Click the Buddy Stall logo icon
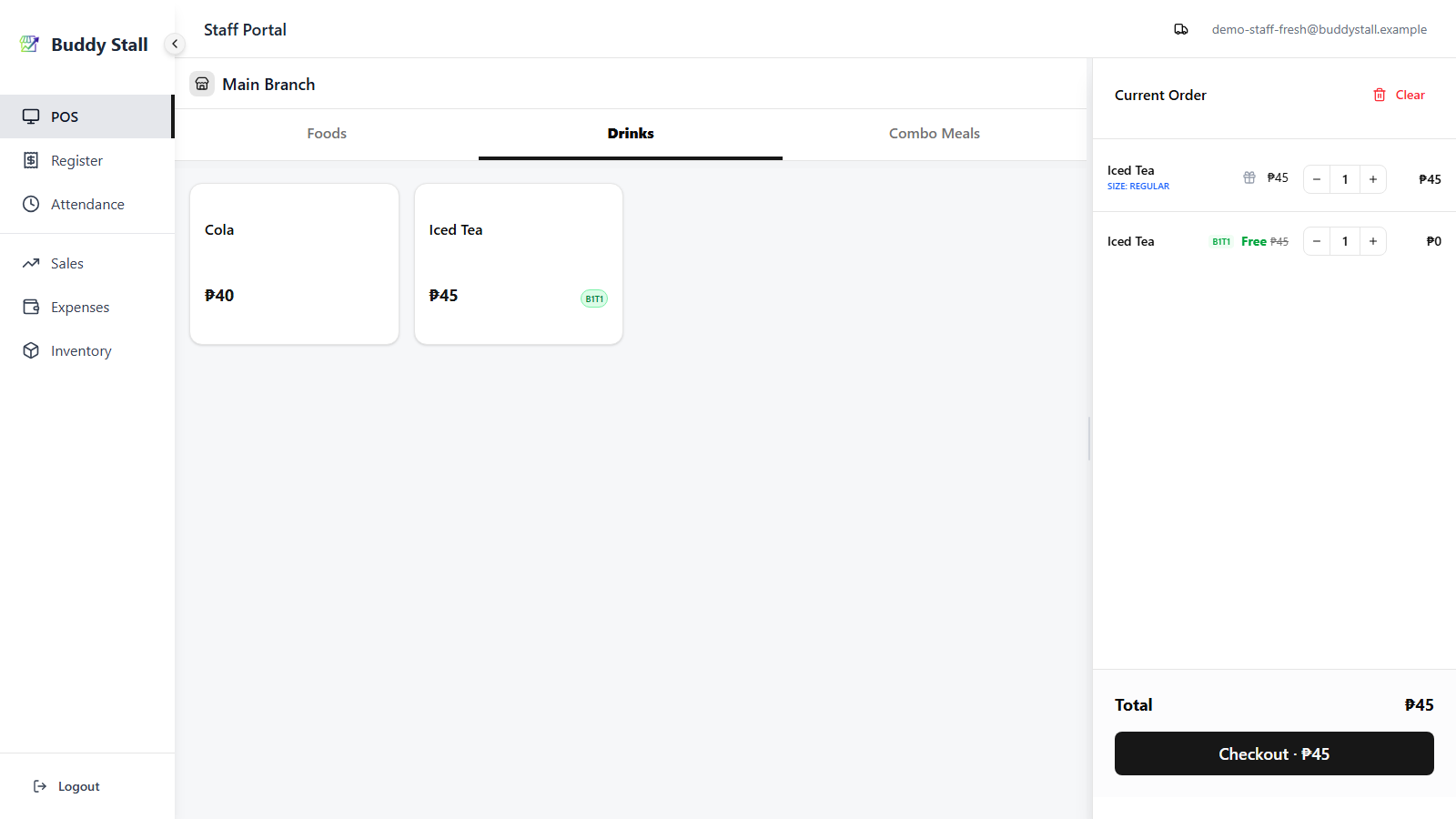The width and height of the screenshot is (1456, 819). tap(30, 44)
